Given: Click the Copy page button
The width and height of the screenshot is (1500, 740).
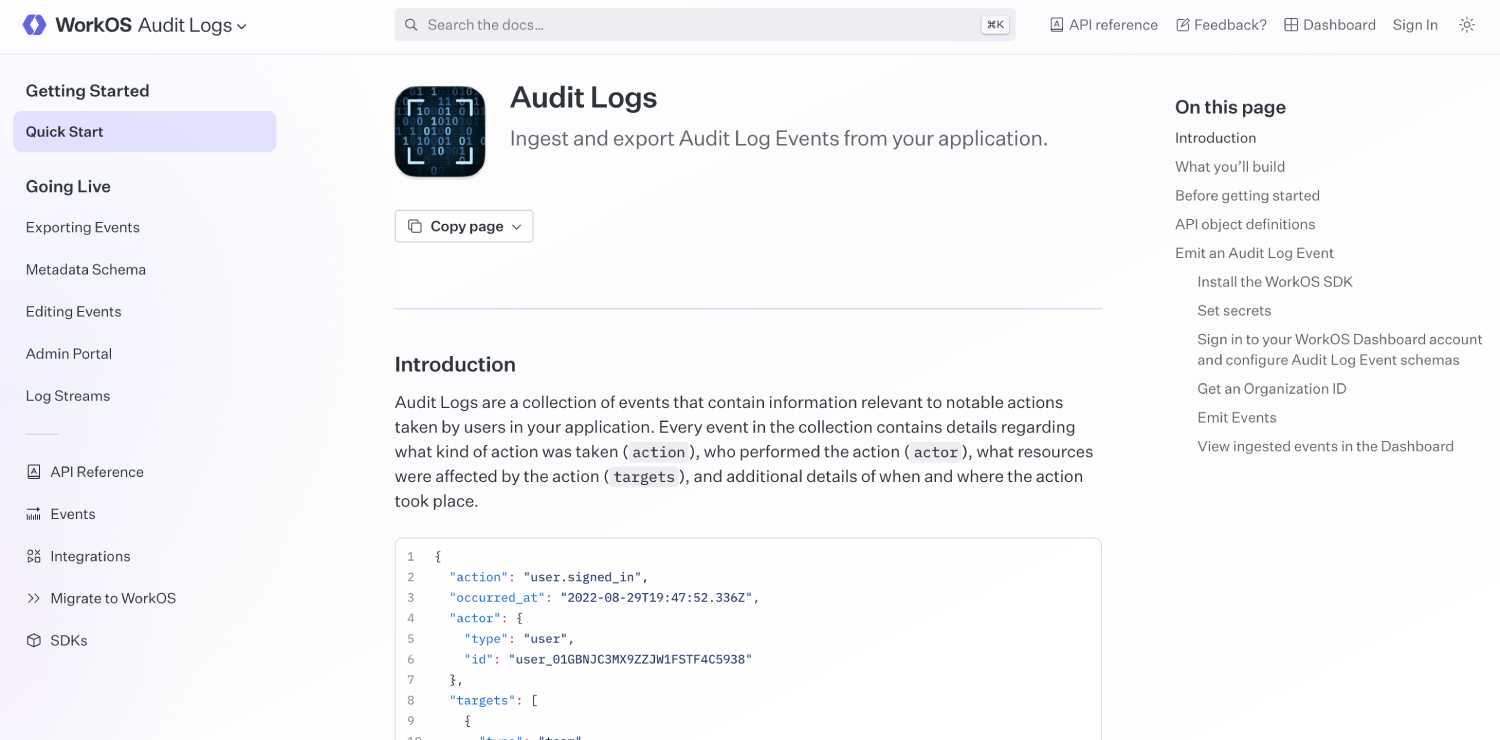Looking at the screenshot, I should pos(464,226).
